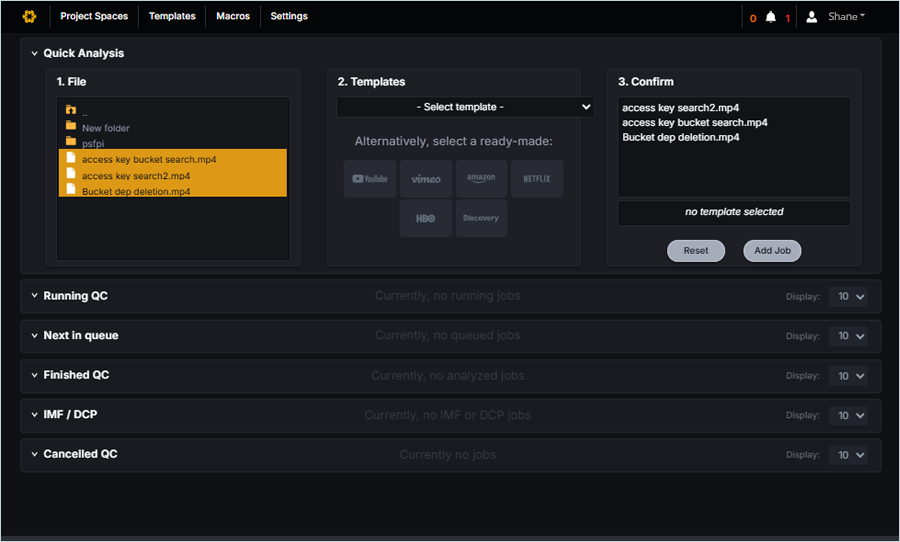
Task: Open the Macros menu
Action: (x=233, y=16)
